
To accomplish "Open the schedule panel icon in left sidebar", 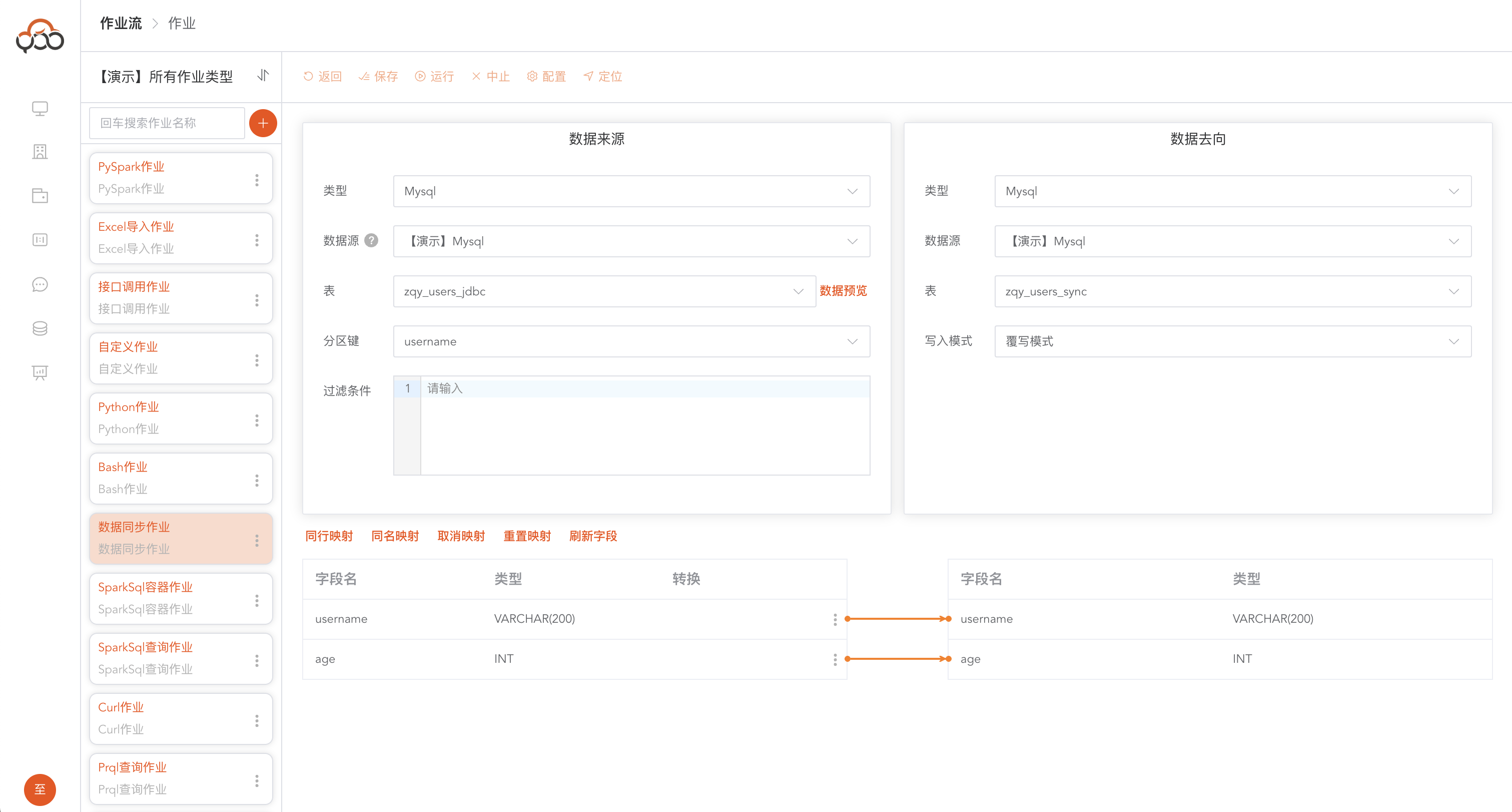I will tap(40, 240).
